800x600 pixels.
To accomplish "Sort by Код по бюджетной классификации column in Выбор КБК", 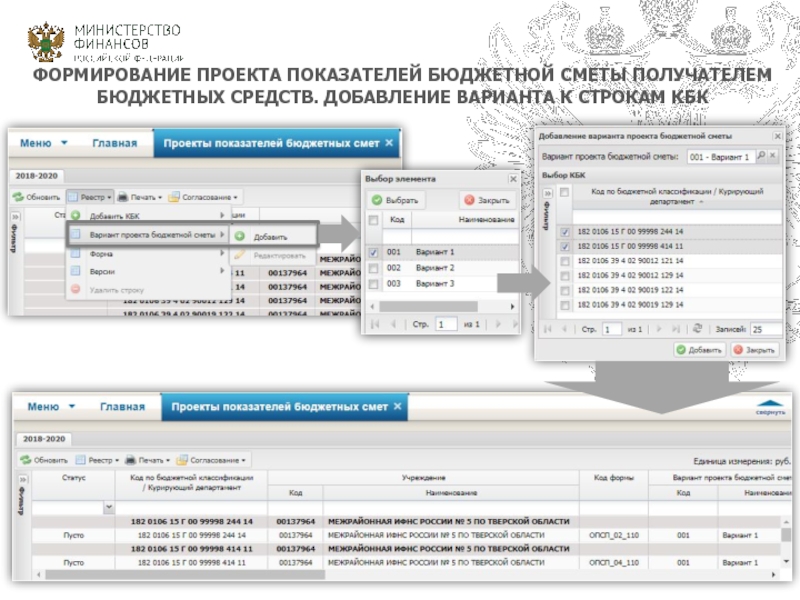I will point(677,196).
